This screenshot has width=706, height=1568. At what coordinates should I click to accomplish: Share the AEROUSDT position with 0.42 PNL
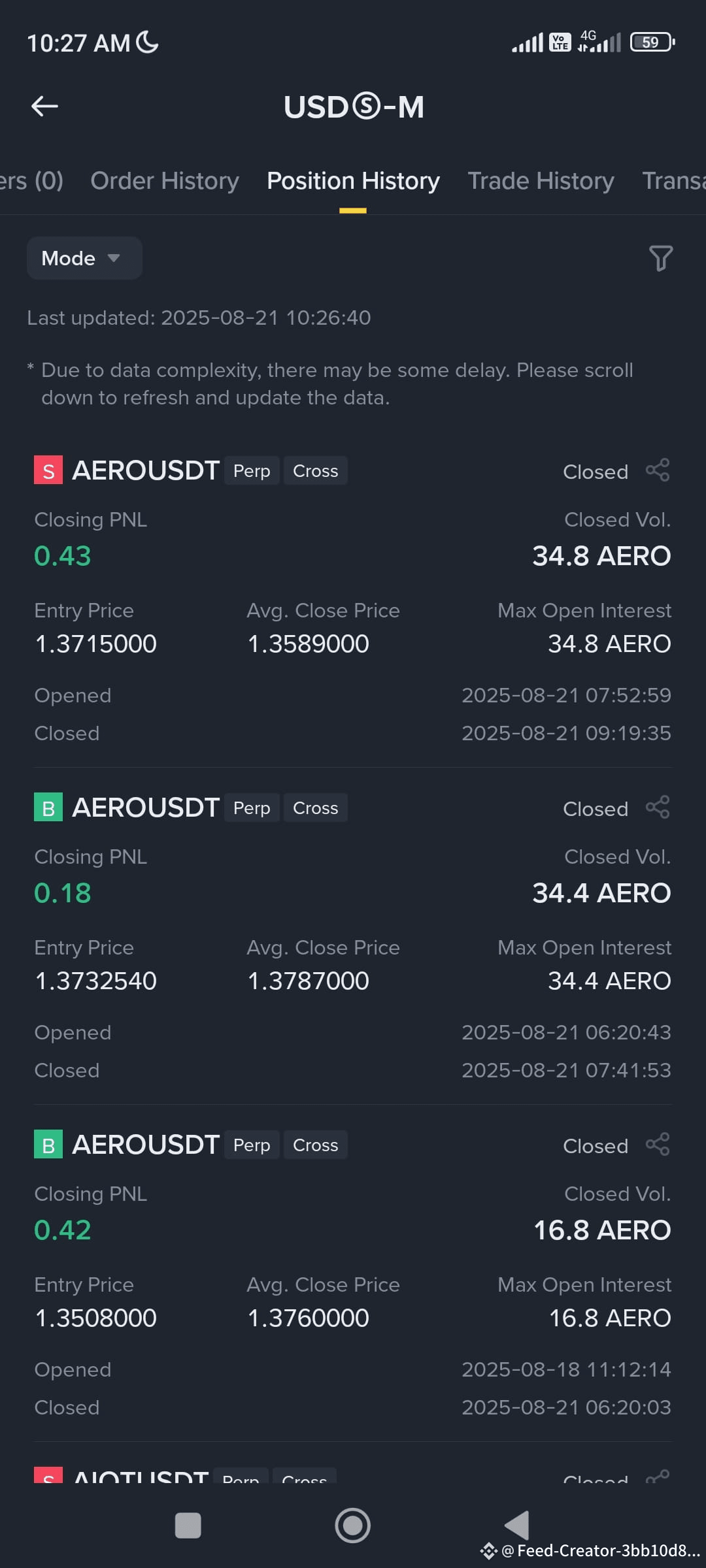(658, 1144)
